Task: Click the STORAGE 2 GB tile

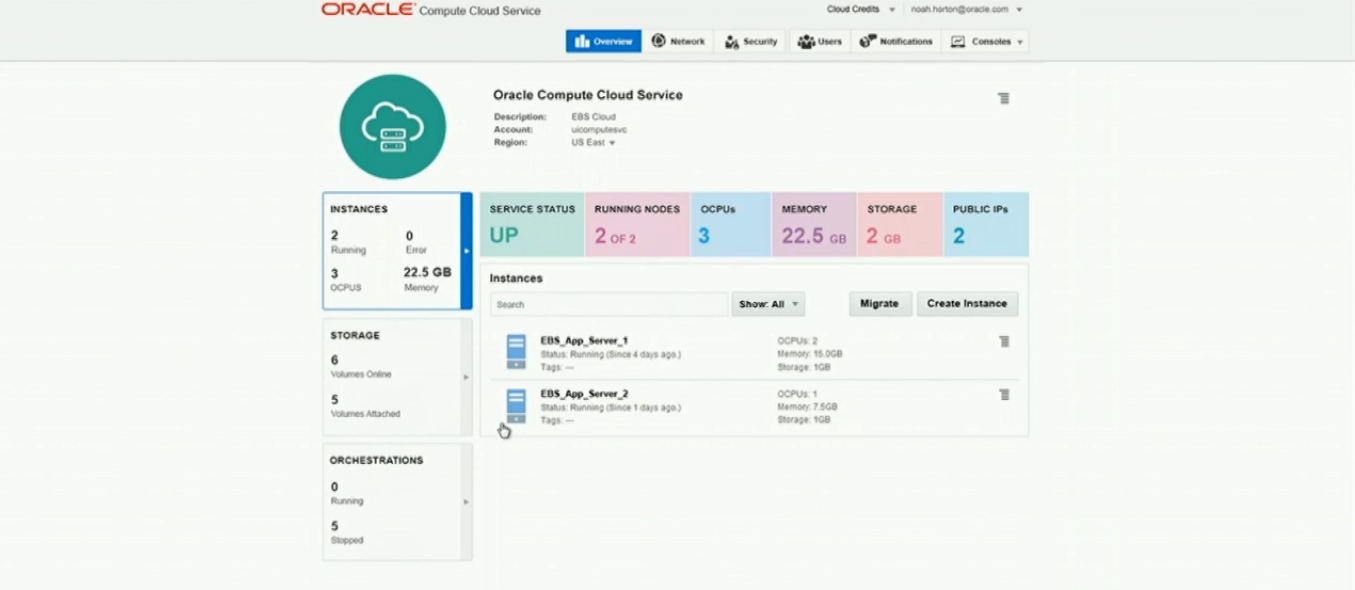Action: 899,225
